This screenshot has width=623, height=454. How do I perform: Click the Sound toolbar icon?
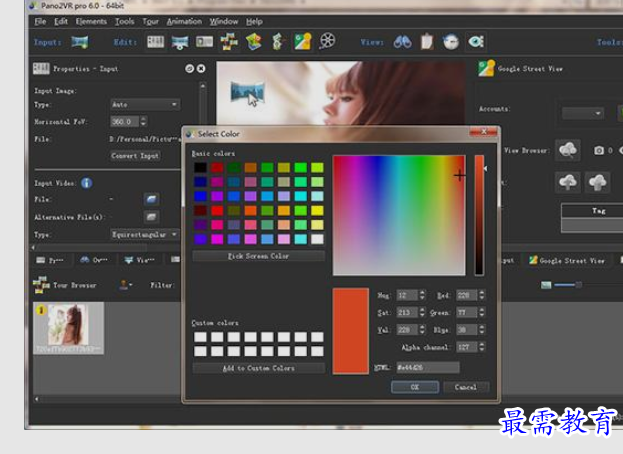pyautogui.click(x=278, y=41)
